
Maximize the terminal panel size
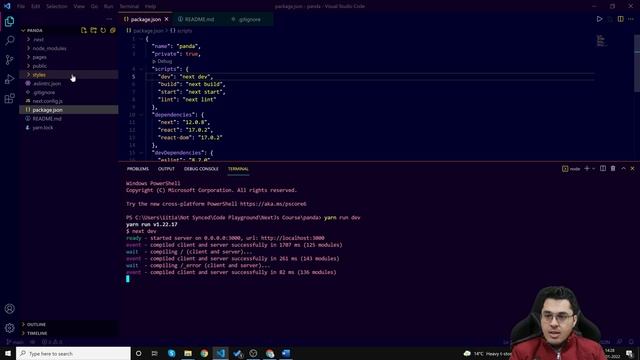pos(623,168)
